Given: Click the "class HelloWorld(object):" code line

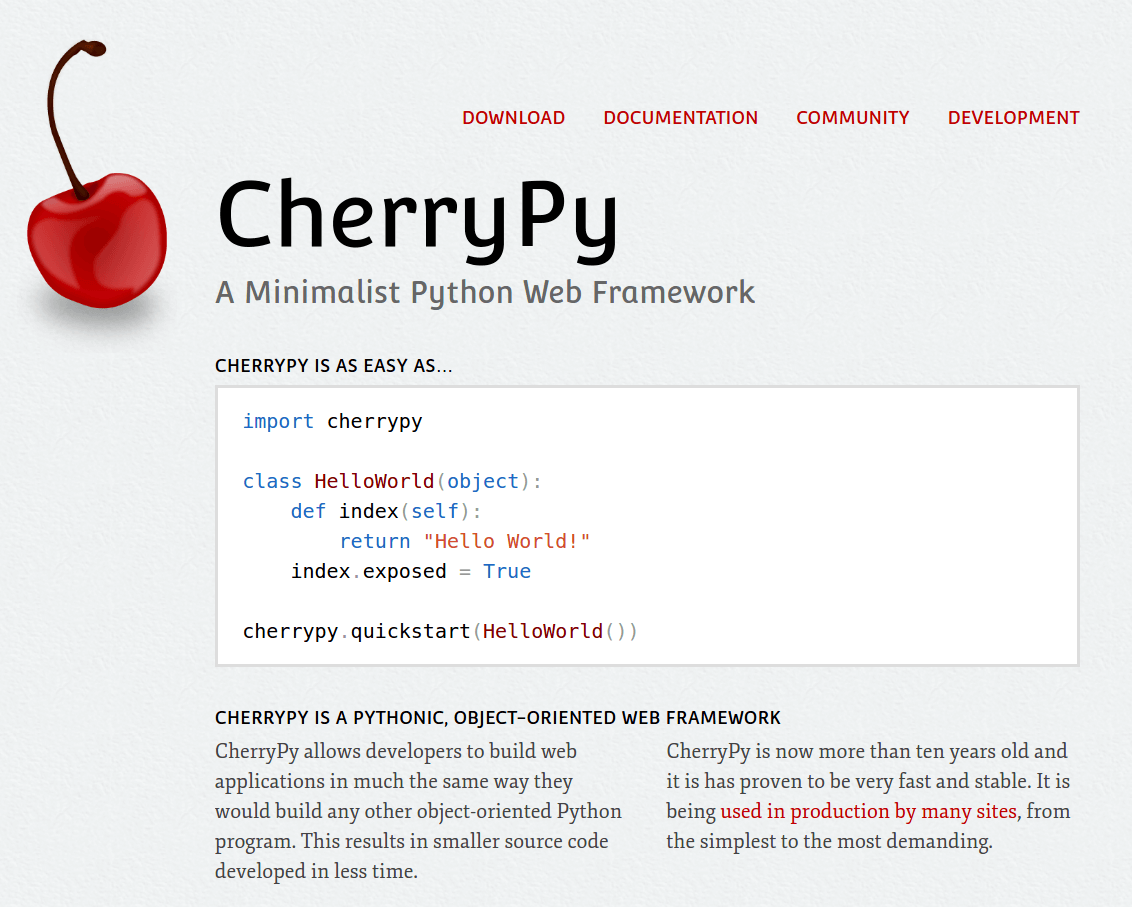Looking at the screenshot, I should [x=391, y=481].
